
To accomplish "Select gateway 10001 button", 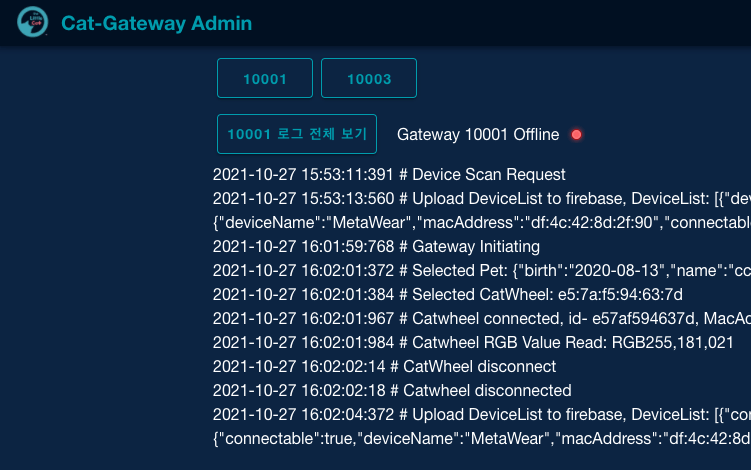I will click(x=265, y=78).
